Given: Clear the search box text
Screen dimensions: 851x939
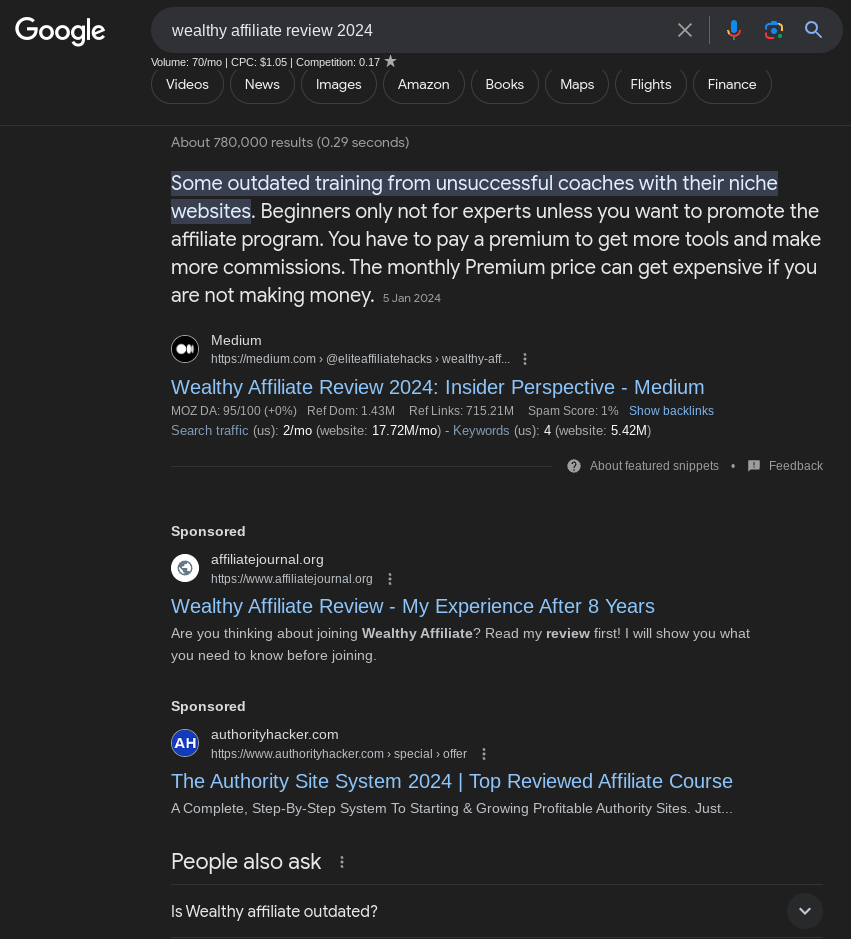Looking at the screenshot, I should pos(685,30).
